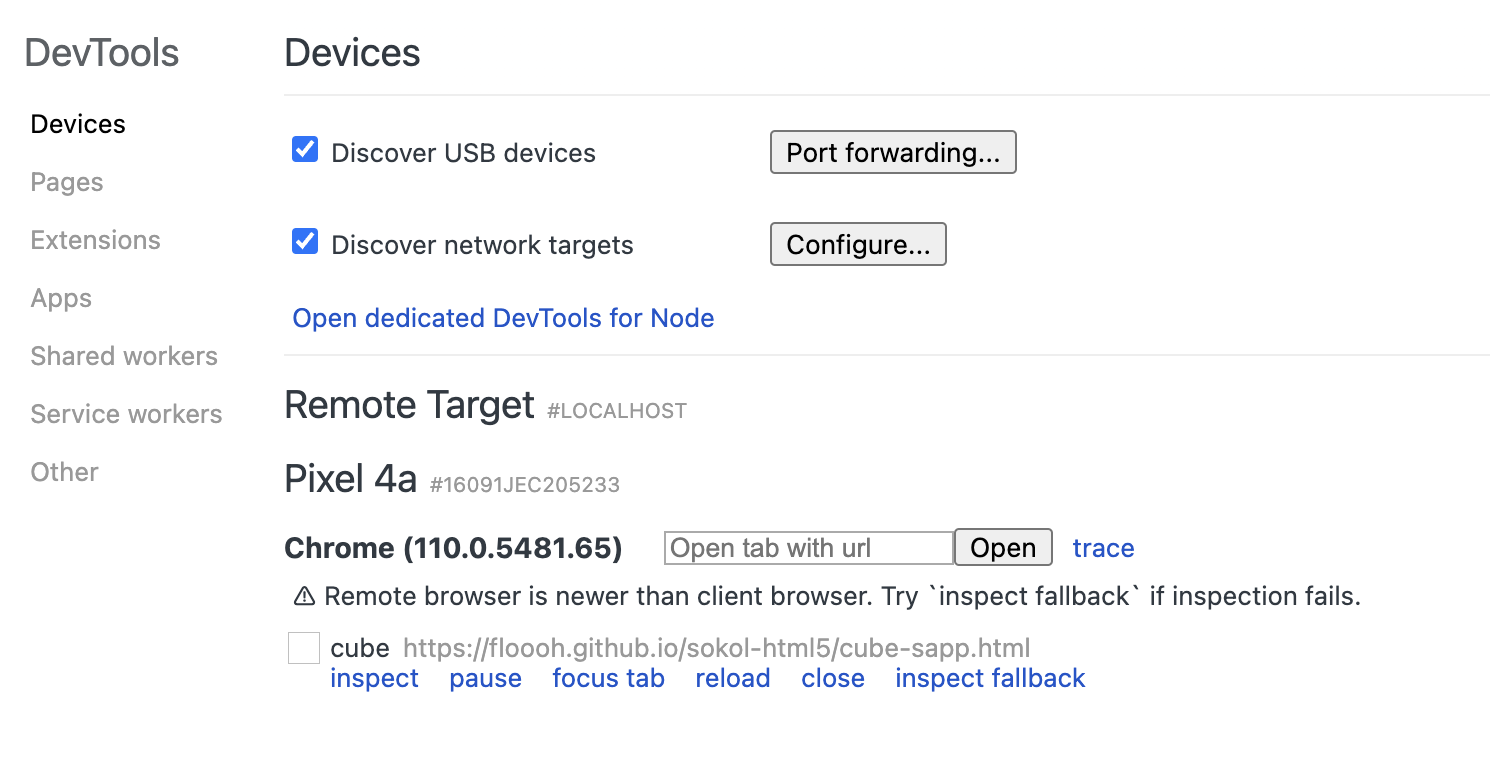The width and height of the screenshot is (1490, 768).
Task: Open the Port forwarding dialog
Action: click(x=892, y=152)
